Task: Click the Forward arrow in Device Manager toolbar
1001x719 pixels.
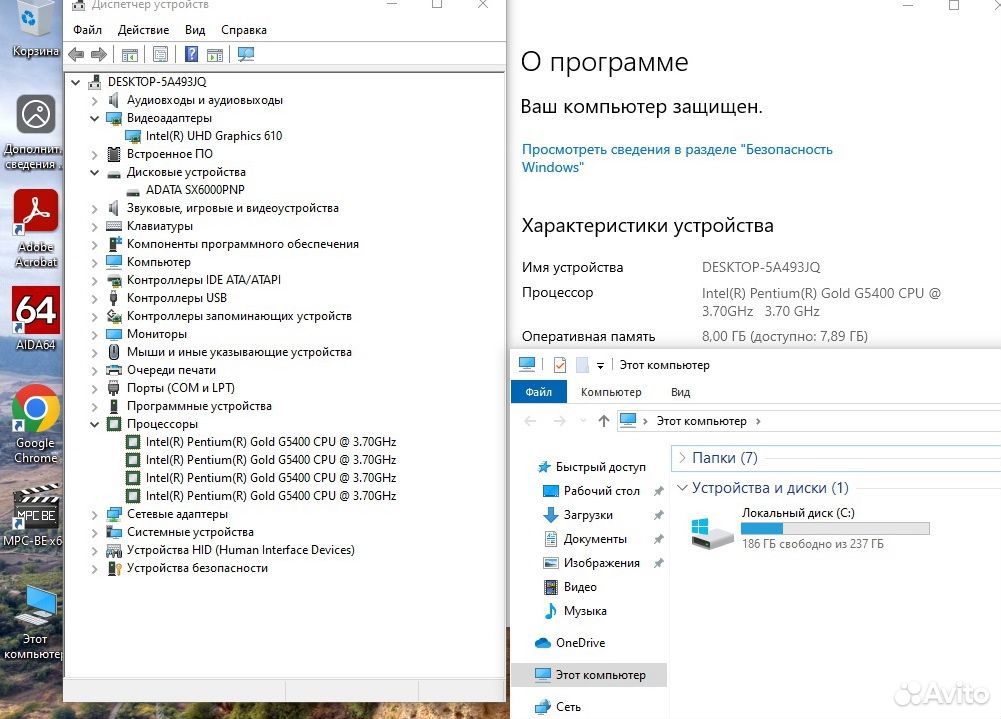Action: coord(99,55)
